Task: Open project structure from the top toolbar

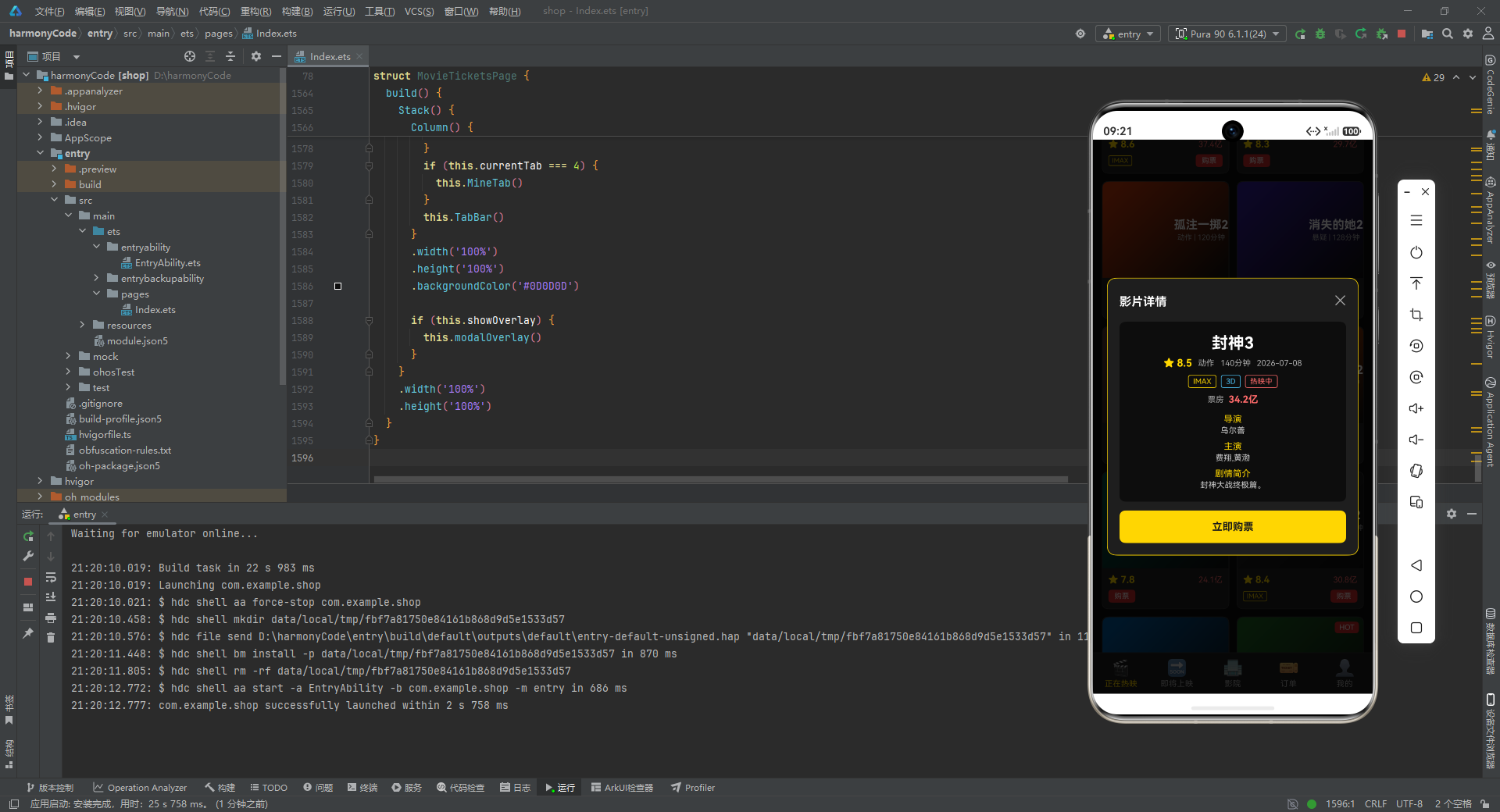Action: pyautogui.click(x=1427, y=34)
